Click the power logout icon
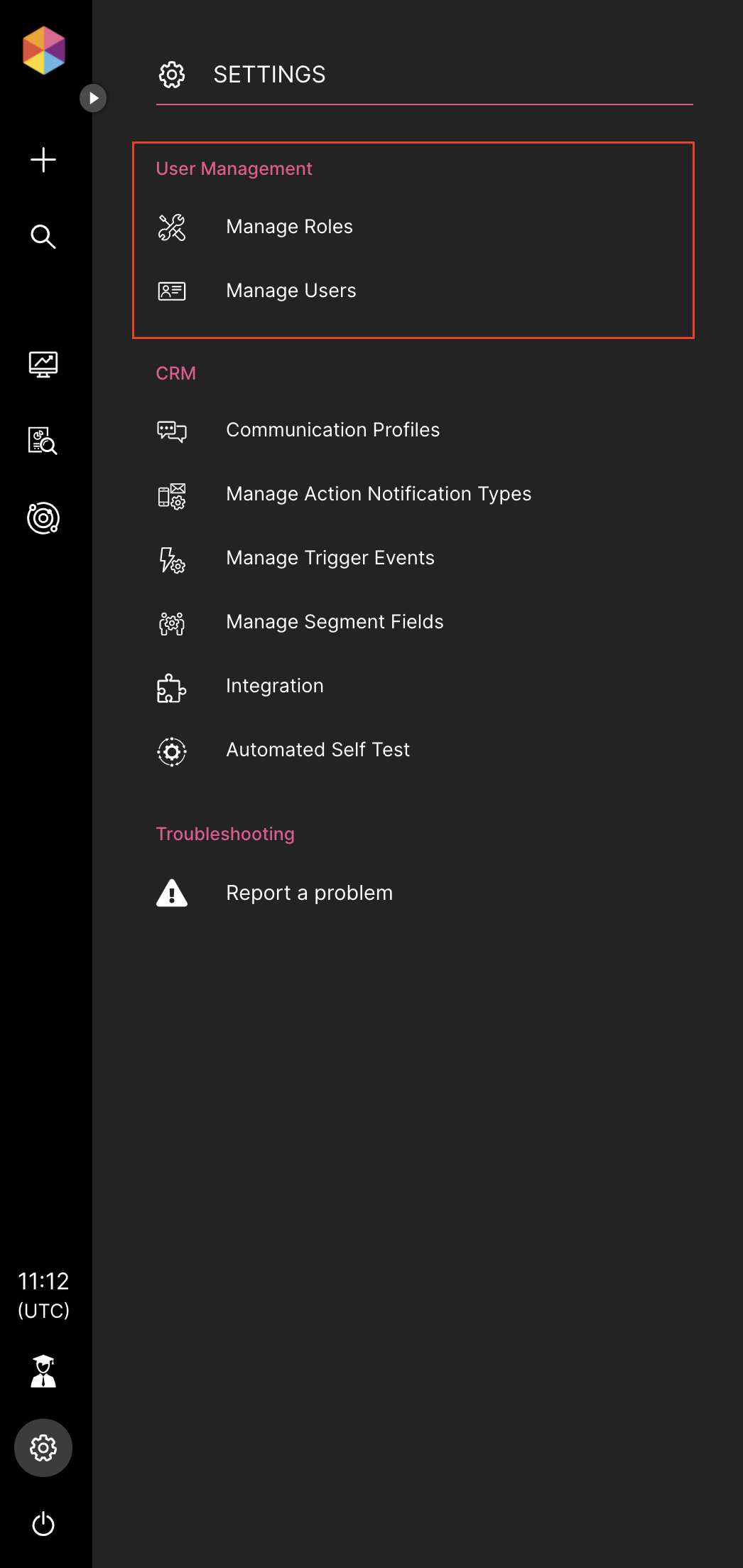This screenshot has height=1568, width=743. pyautogui.click(x=43, y=1524)
